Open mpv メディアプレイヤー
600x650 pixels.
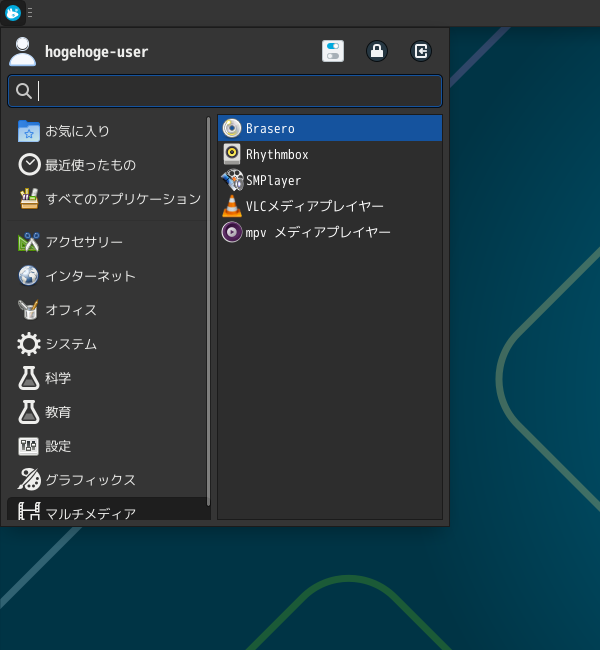tap(232, 232)
